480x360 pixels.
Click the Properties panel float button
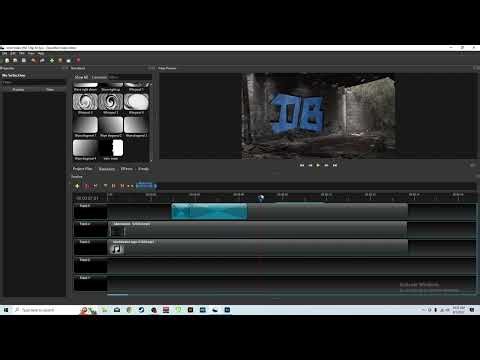point(63,68)
